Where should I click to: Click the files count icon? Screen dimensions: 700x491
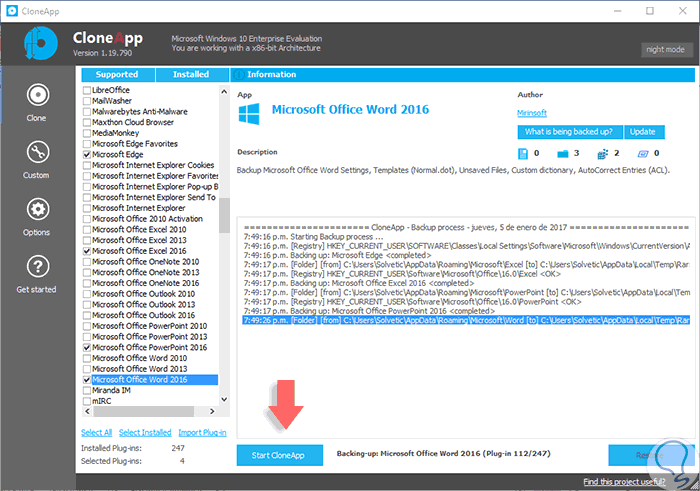pos(522,154)
